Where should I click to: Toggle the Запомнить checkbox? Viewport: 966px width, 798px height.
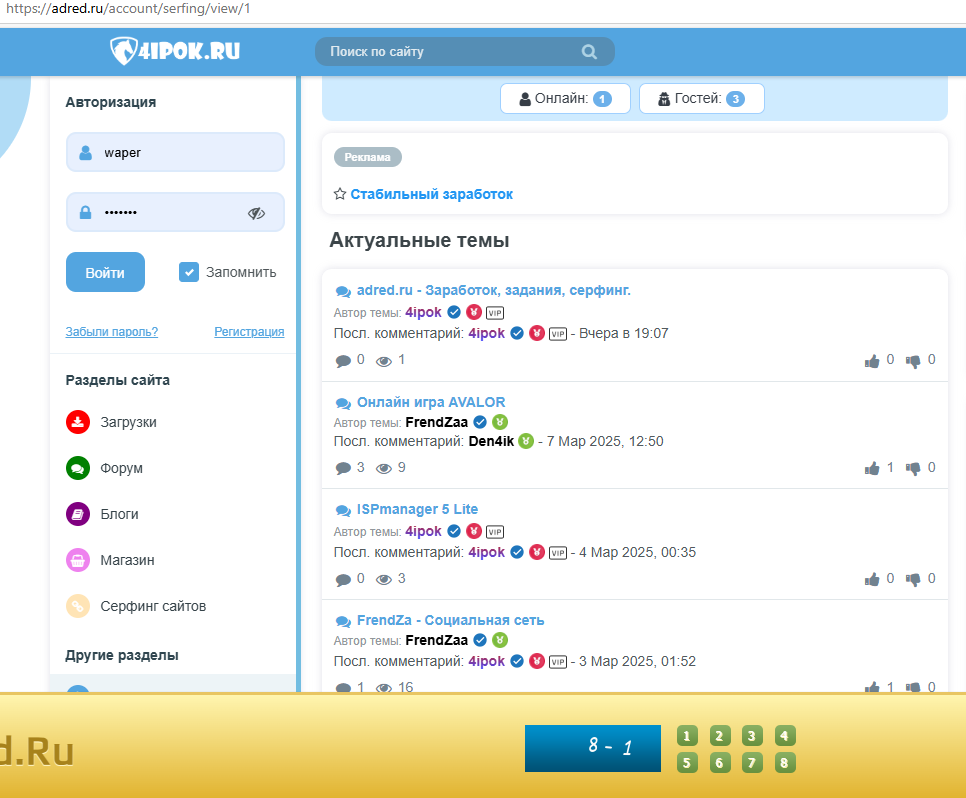[x=189, y=272]
